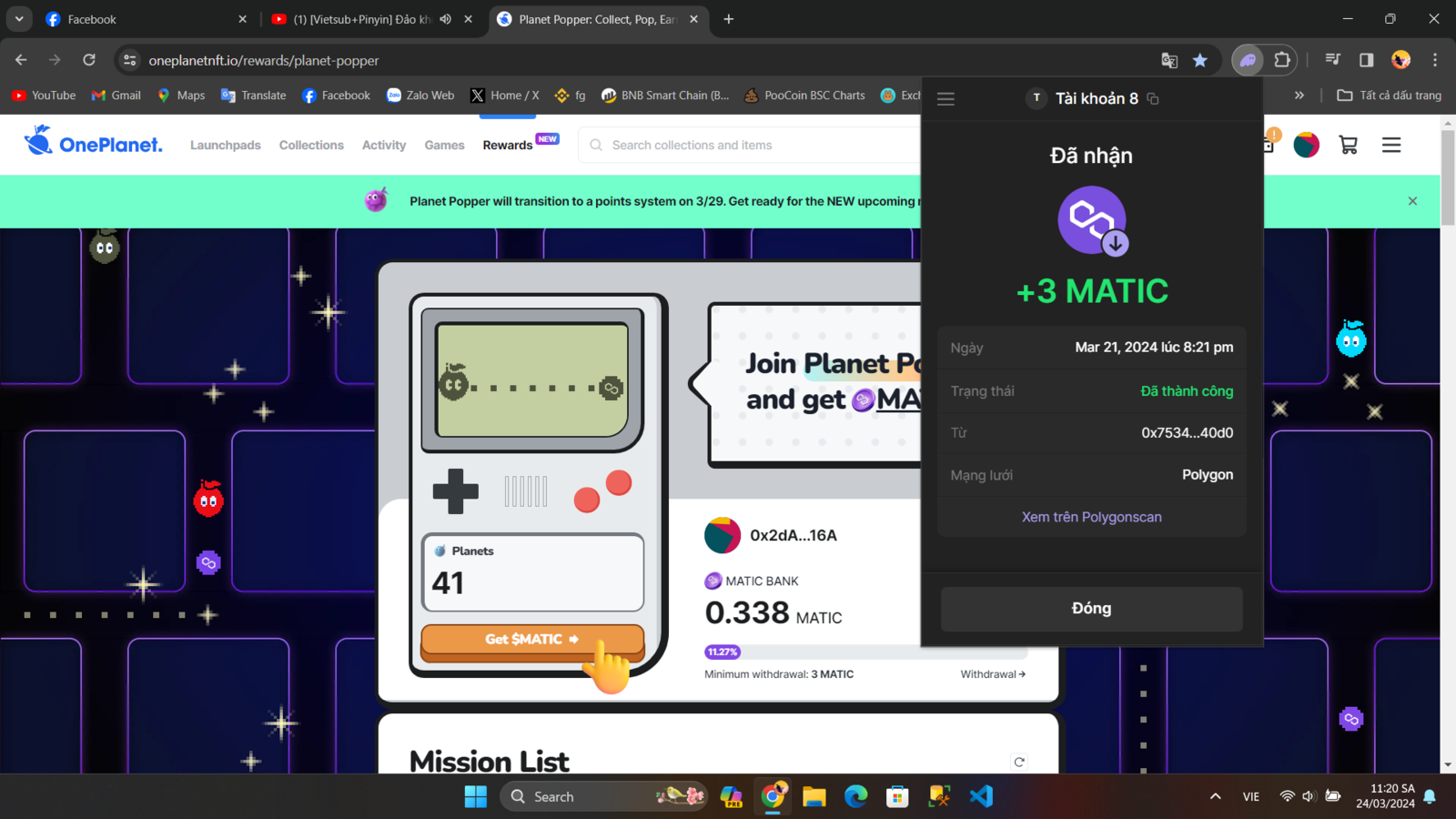Screen dimensions: 1456x819
Task: Open the Phantom wallet extension icon
Action: 1248,60
